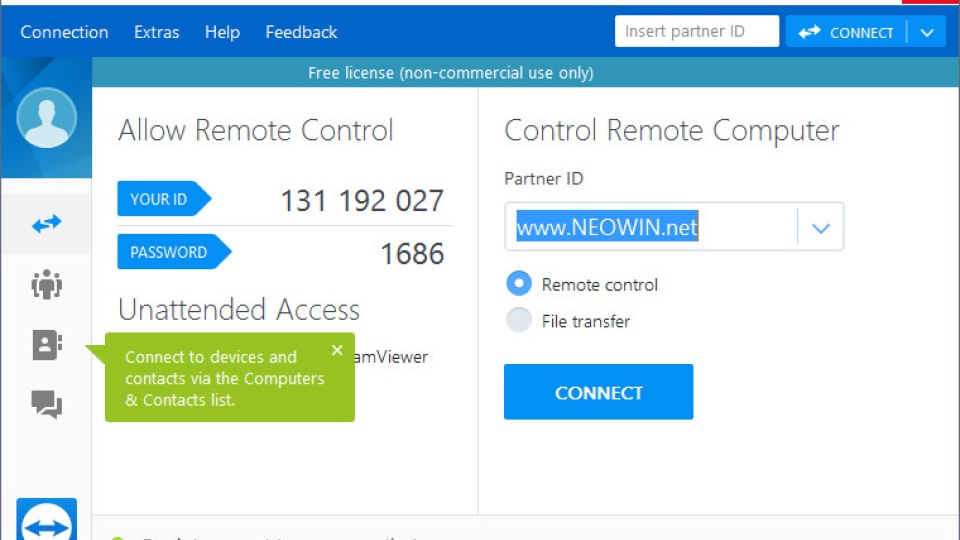Select the Remote Control arrows sidebar icon
The image size is (960, 540).
[46, 225]
